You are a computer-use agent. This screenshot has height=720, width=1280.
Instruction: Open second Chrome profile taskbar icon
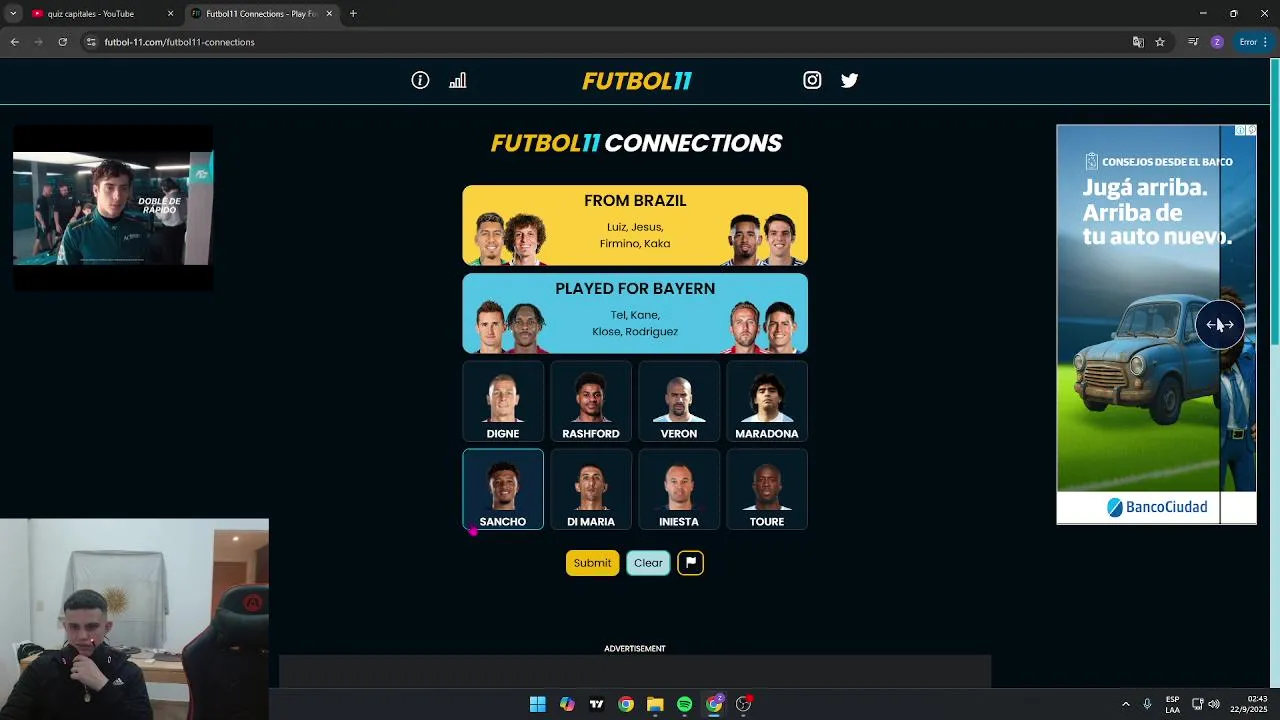coord(714,704)
